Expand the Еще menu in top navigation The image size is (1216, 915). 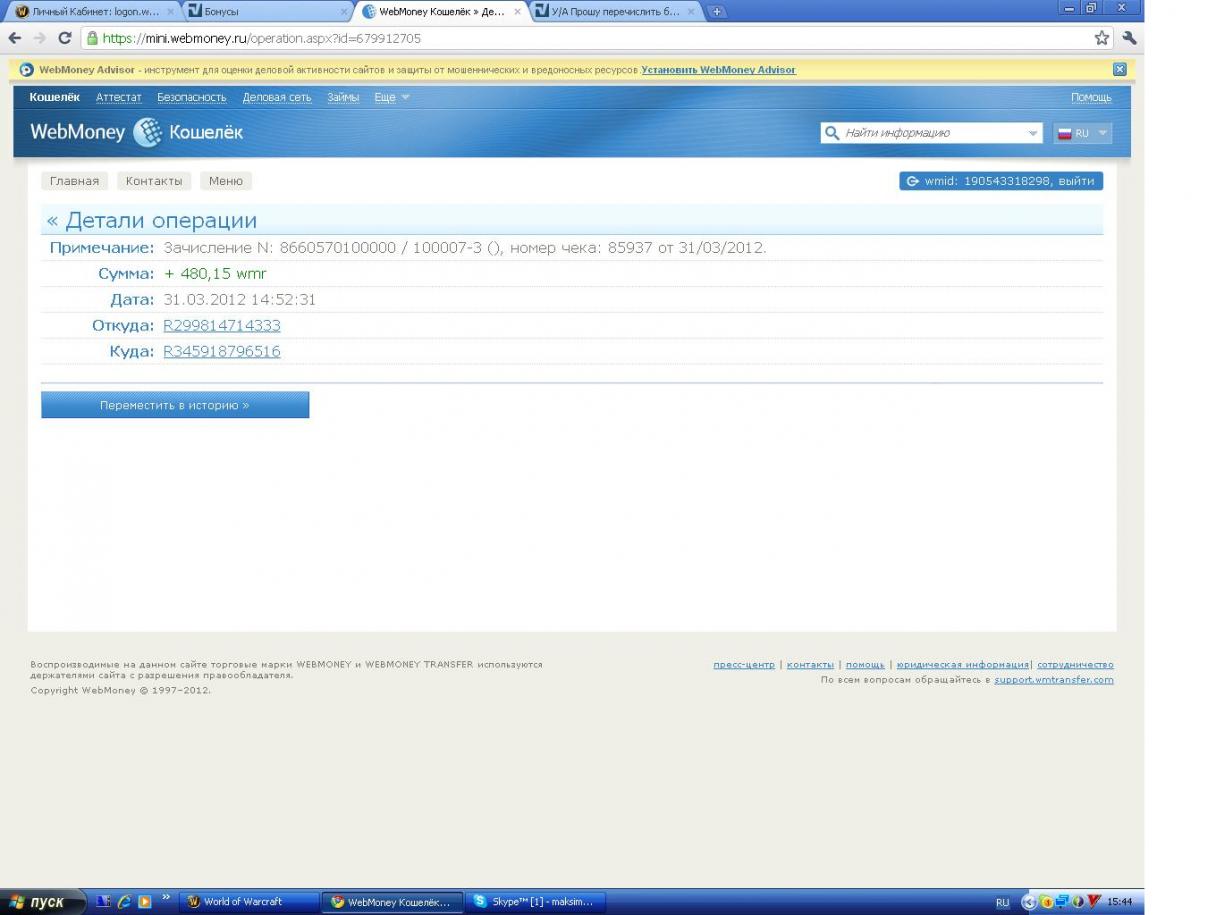point(391,97)
